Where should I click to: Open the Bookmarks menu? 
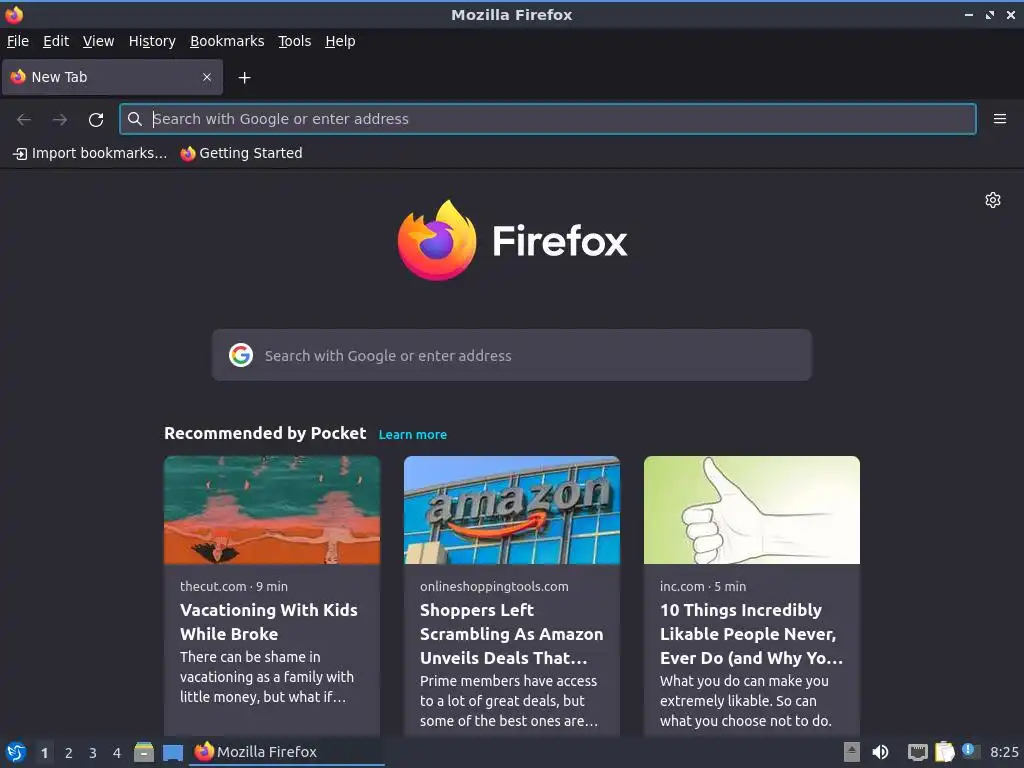pyautogui.click(x=227, y=41)
